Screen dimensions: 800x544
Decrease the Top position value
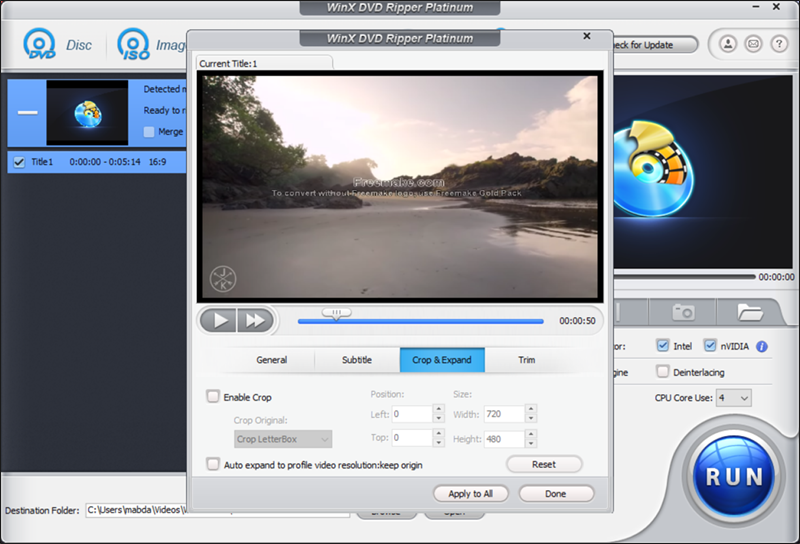pos(439,442)
